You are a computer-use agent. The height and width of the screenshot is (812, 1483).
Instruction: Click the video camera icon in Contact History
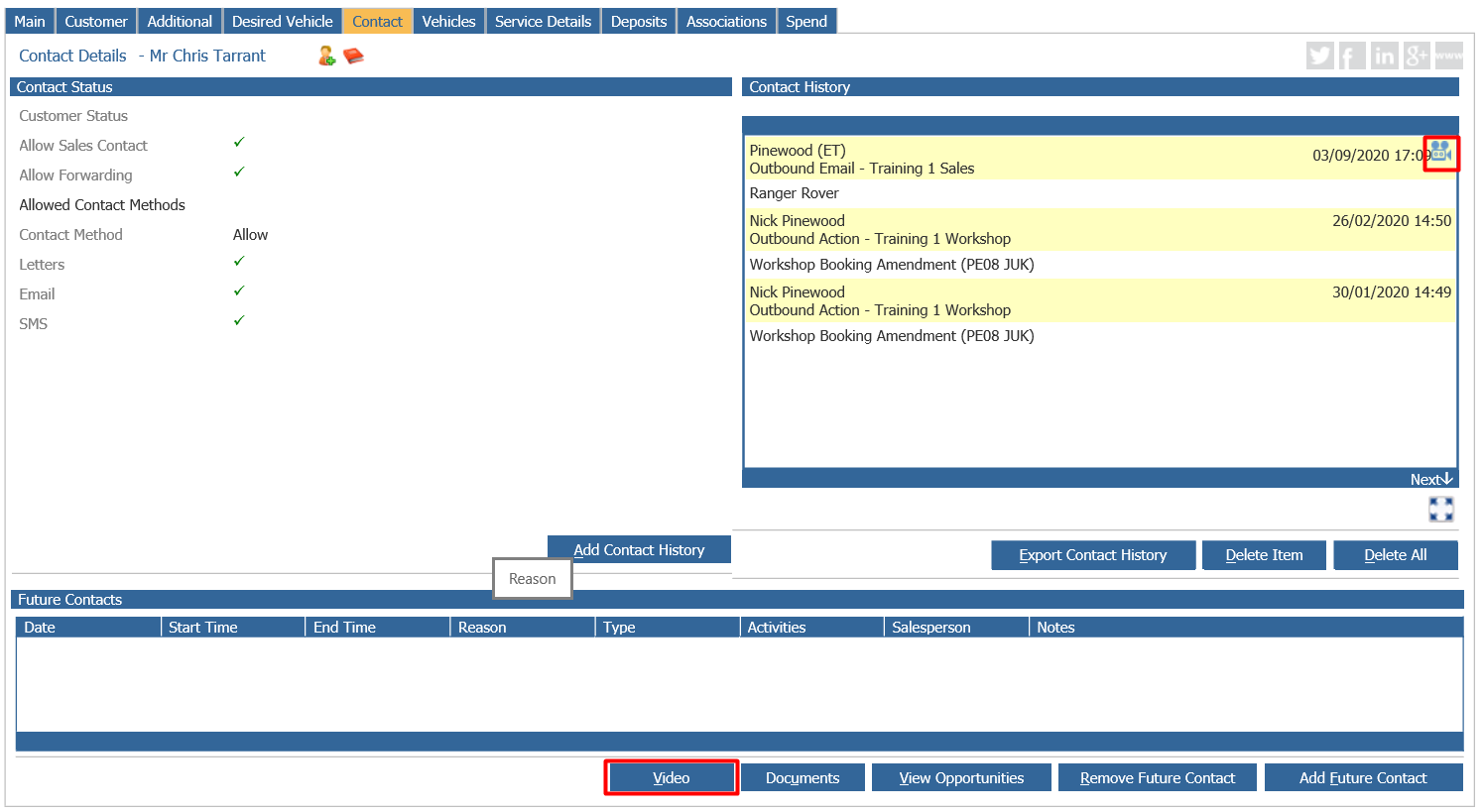pos(1441,153)
